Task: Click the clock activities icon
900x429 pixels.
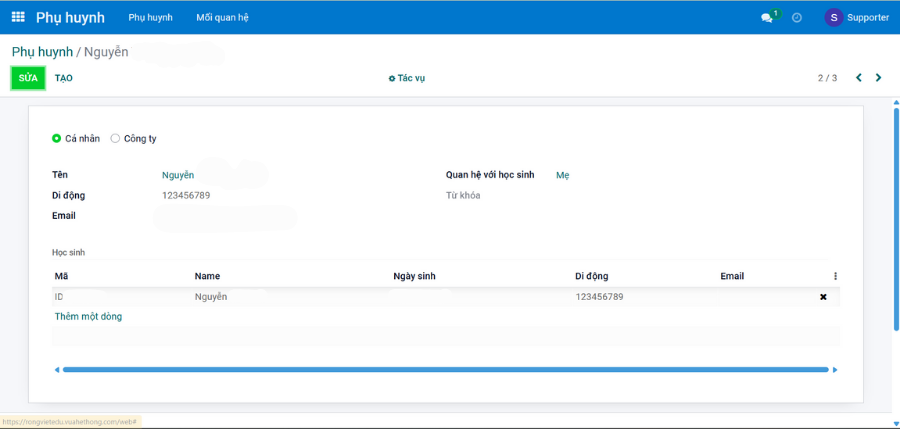Action: [797, 18]
